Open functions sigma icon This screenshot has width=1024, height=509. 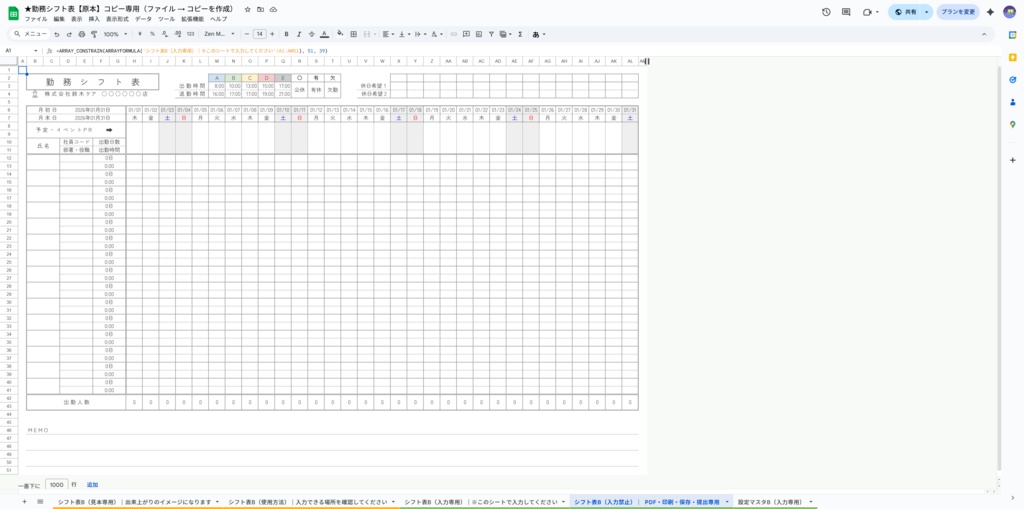pos(520,34)
